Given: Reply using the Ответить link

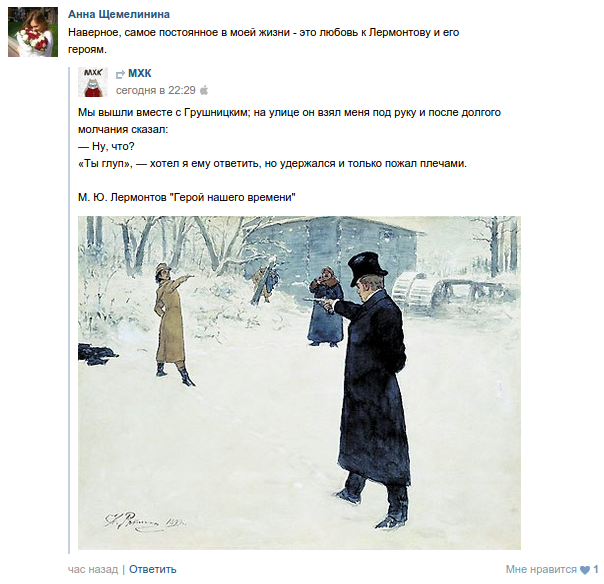Looking at the screenshot, I should pyautogui.click(x=153, y=569).
